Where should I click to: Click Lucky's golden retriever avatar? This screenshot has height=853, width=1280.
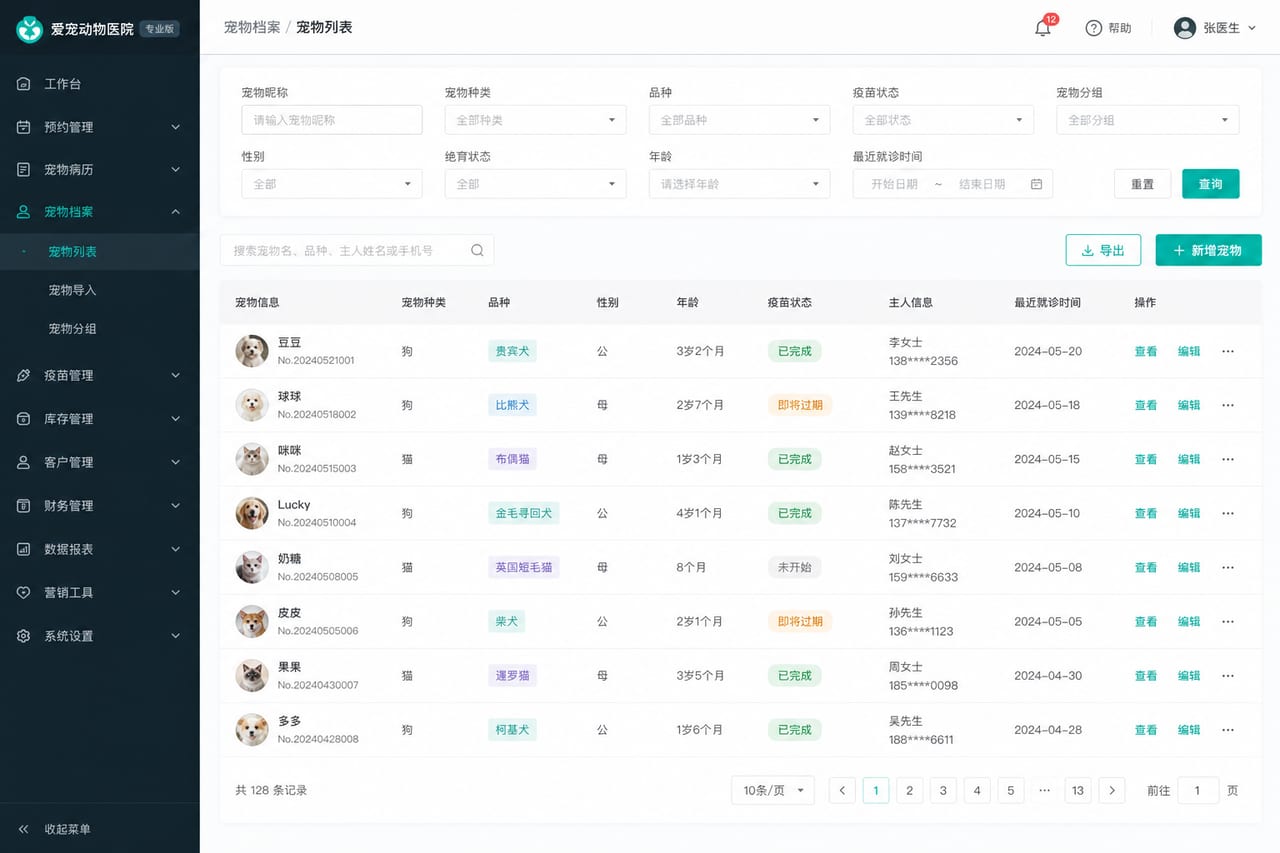252,513
